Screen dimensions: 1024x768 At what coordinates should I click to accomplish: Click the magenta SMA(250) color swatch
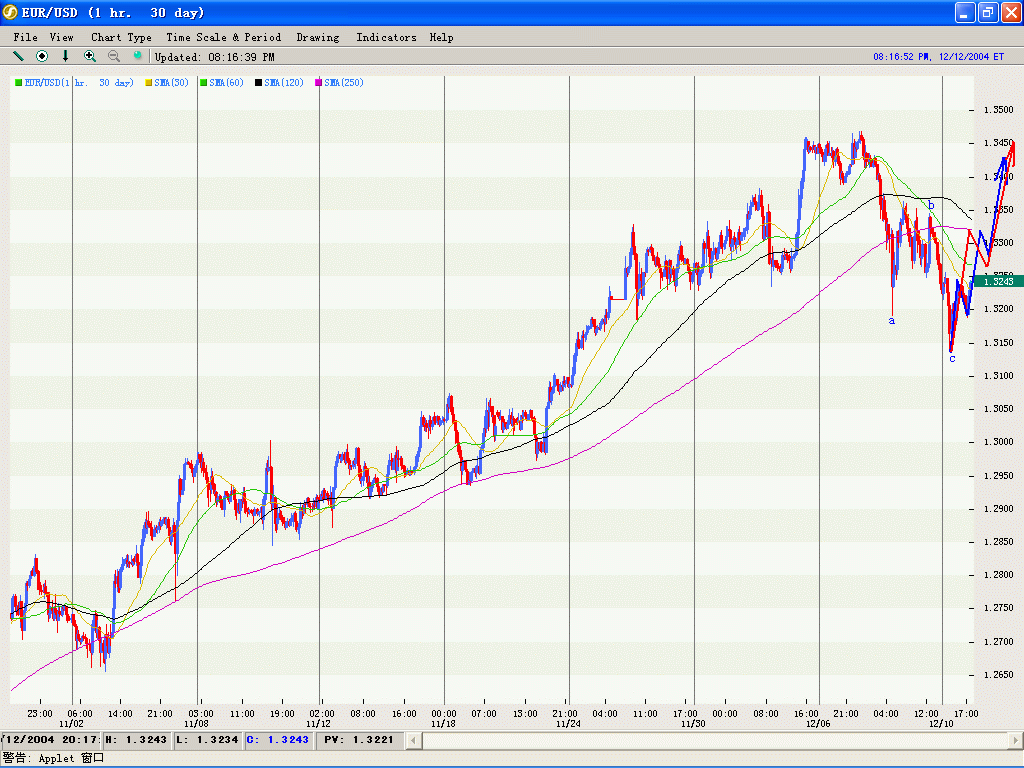[319, 83]
